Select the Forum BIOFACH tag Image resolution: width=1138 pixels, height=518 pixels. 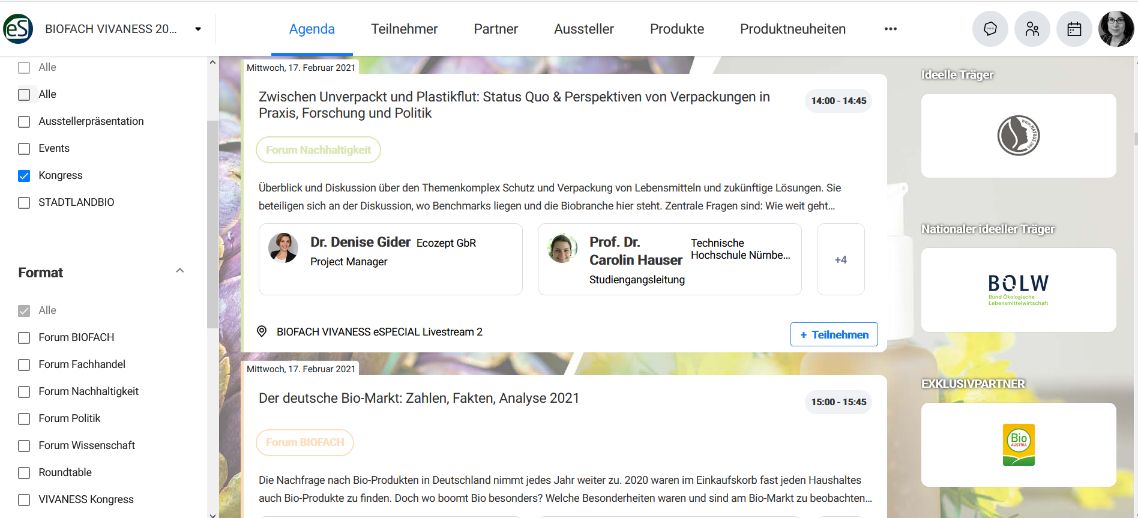pos(305,442)
